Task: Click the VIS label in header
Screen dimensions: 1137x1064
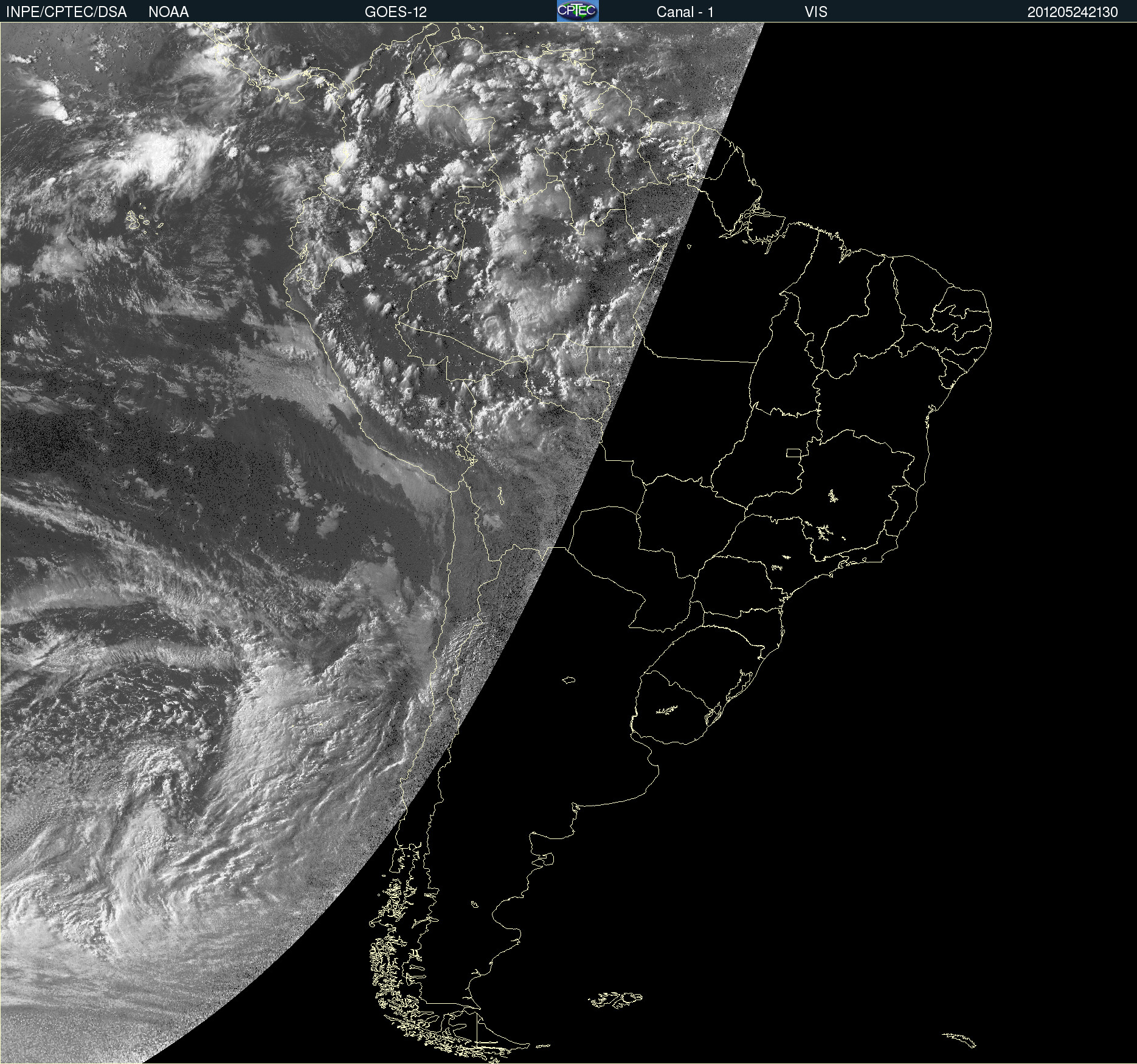Action: point(816,12)
